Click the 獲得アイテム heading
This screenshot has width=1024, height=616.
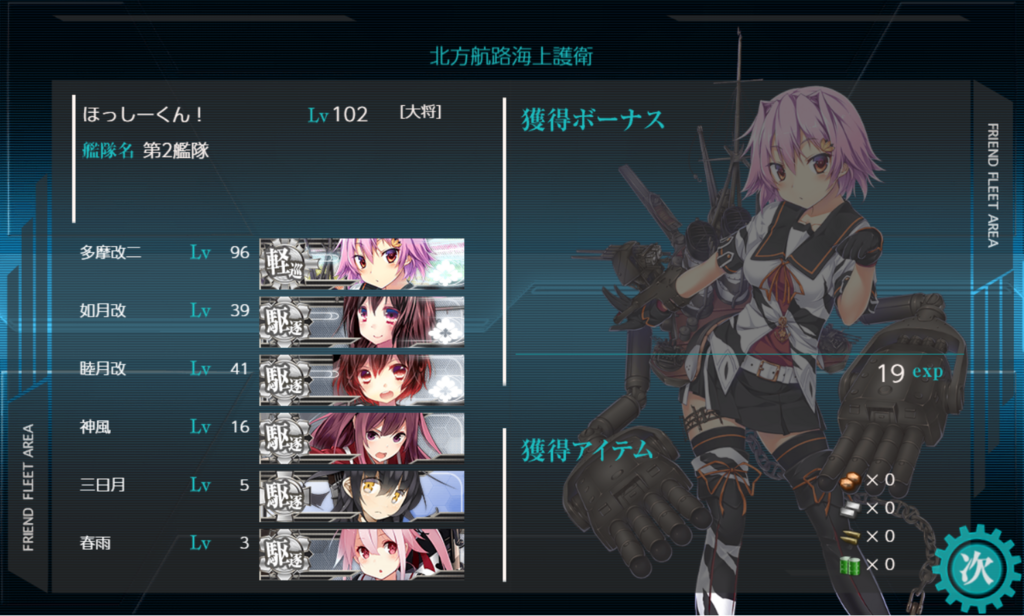click(587, 450)
